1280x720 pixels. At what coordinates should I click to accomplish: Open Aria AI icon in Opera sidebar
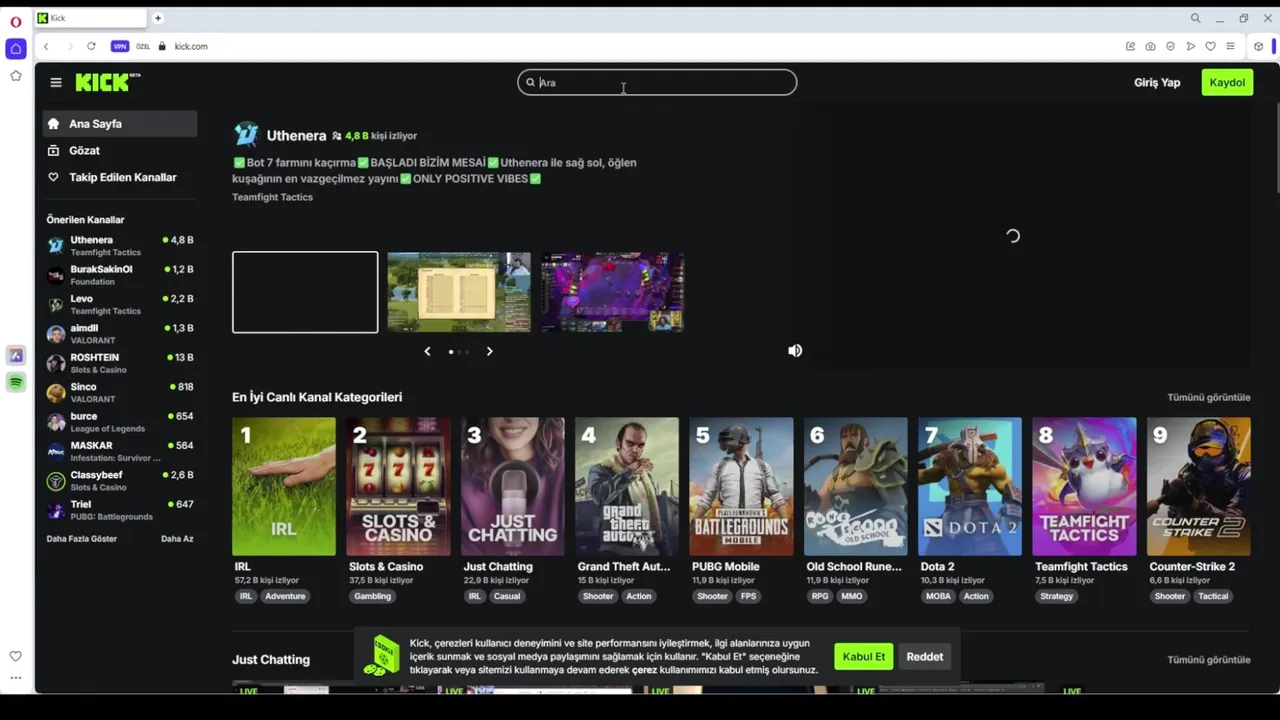(15, 355)
